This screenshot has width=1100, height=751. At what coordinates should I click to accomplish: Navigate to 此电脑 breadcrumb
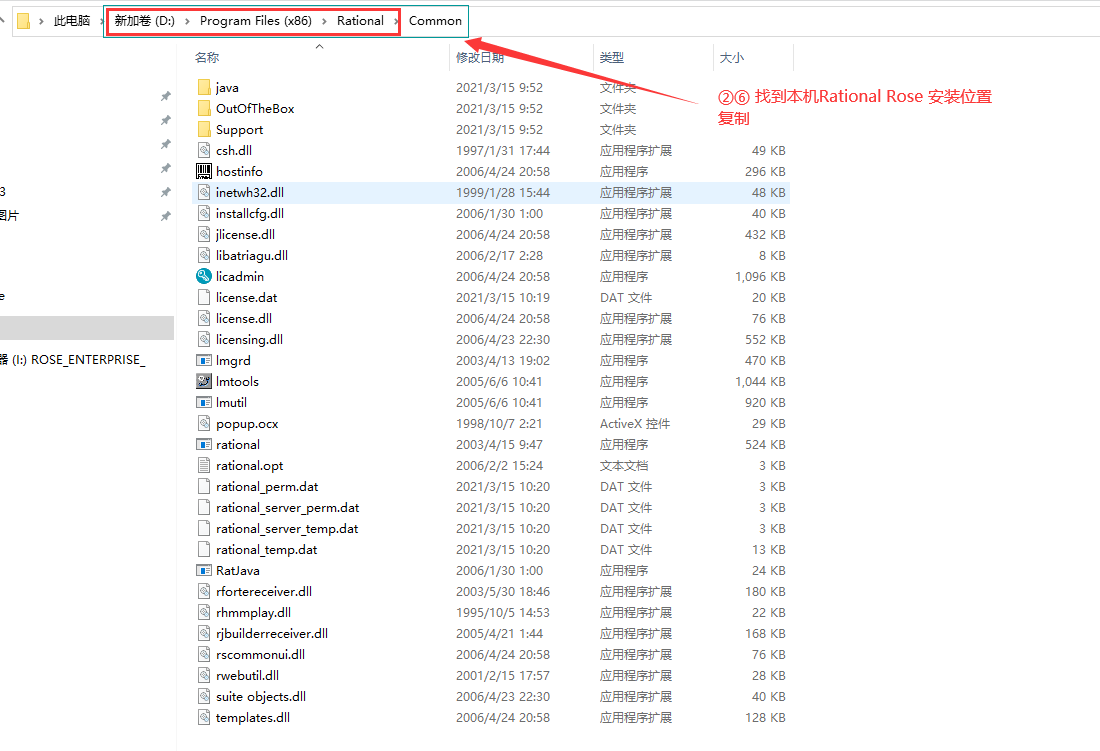(x=72, y=21)
